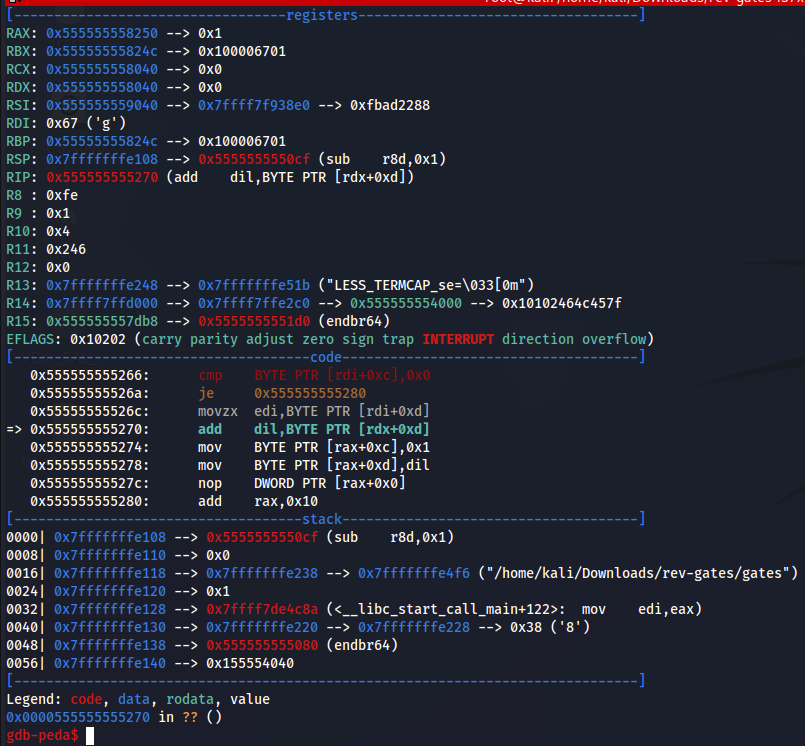Click the RSI address 0x555555559040
This screenshot has height=746, width=805.
(x=102, y=105)
